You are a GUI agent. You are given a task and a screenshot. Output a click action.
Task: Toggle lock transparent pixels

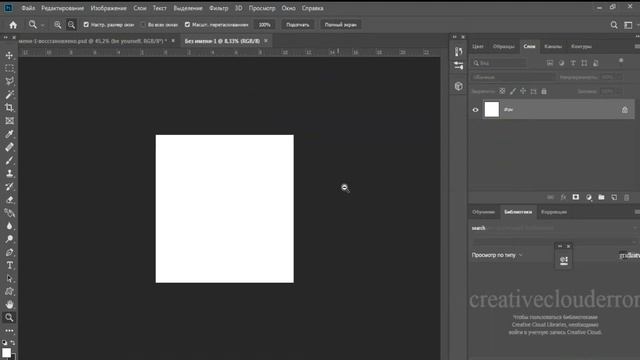(x=502, y=91)
